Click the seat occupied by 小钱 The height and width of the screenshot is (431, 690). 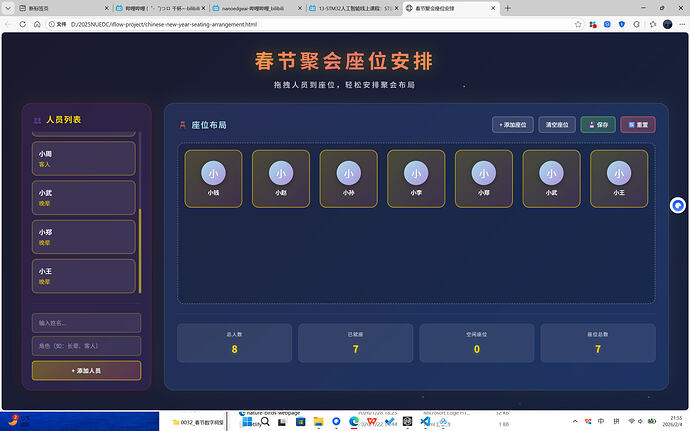(213, 179)
